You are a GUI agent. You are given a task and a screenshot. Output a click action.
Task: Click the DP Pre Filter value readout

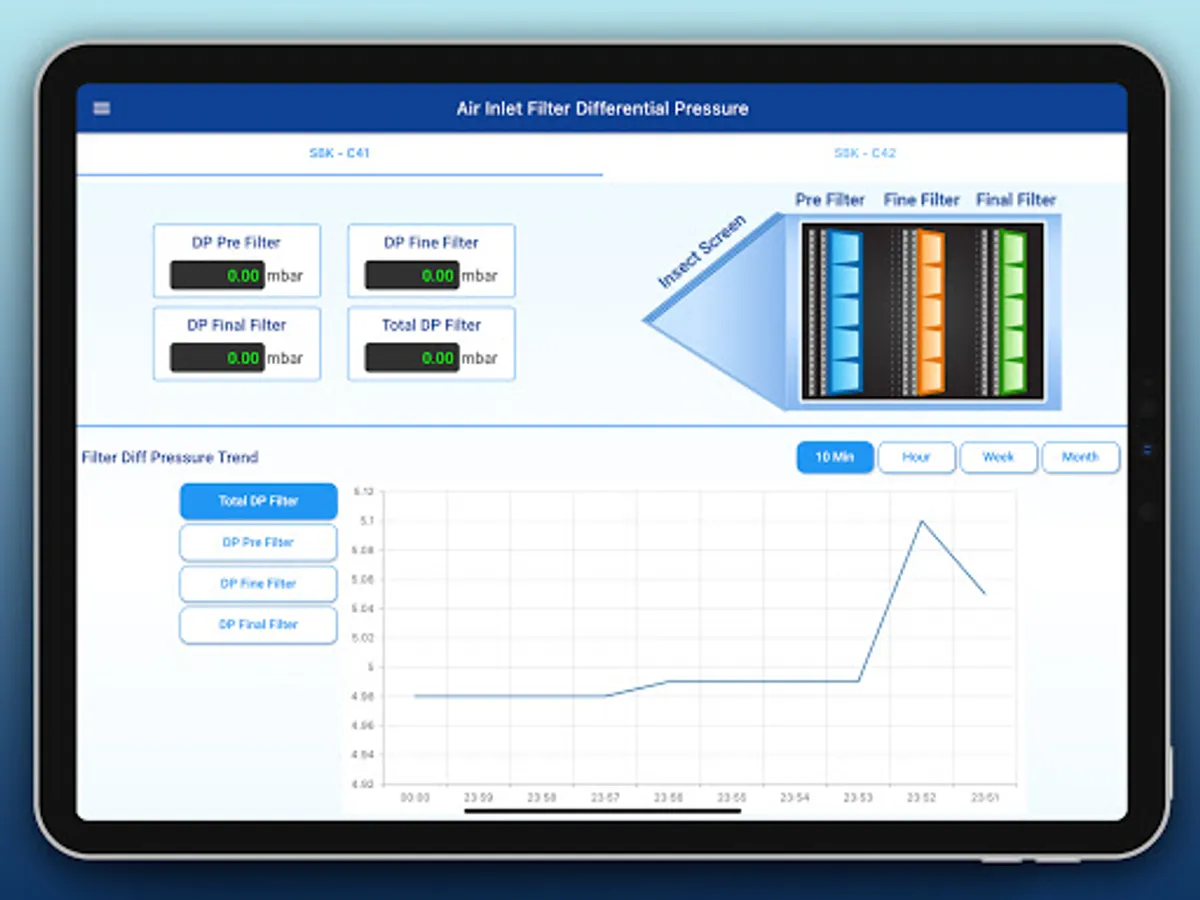tap(217, 276)
